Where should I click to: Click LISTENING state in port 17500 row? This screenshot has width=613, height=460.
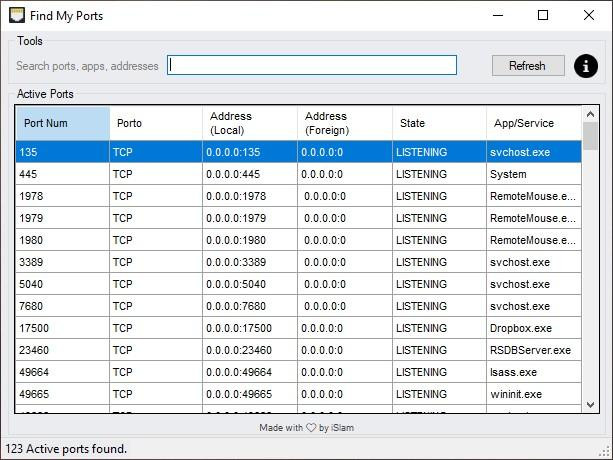pos(439,328)
